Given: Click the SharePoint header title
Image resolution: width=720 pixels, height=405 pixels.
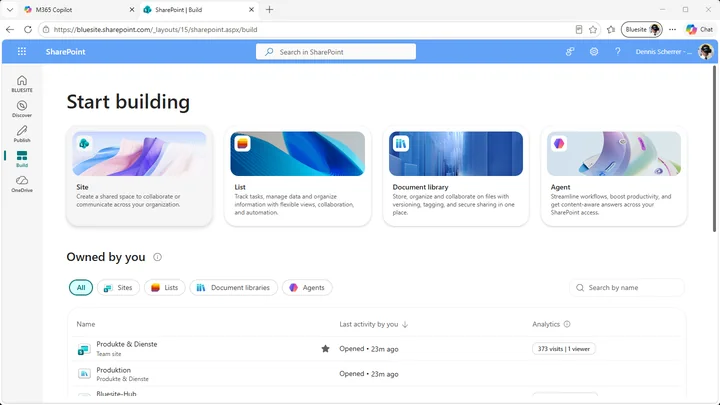Looking at the screenshot, I should [66, 51].
